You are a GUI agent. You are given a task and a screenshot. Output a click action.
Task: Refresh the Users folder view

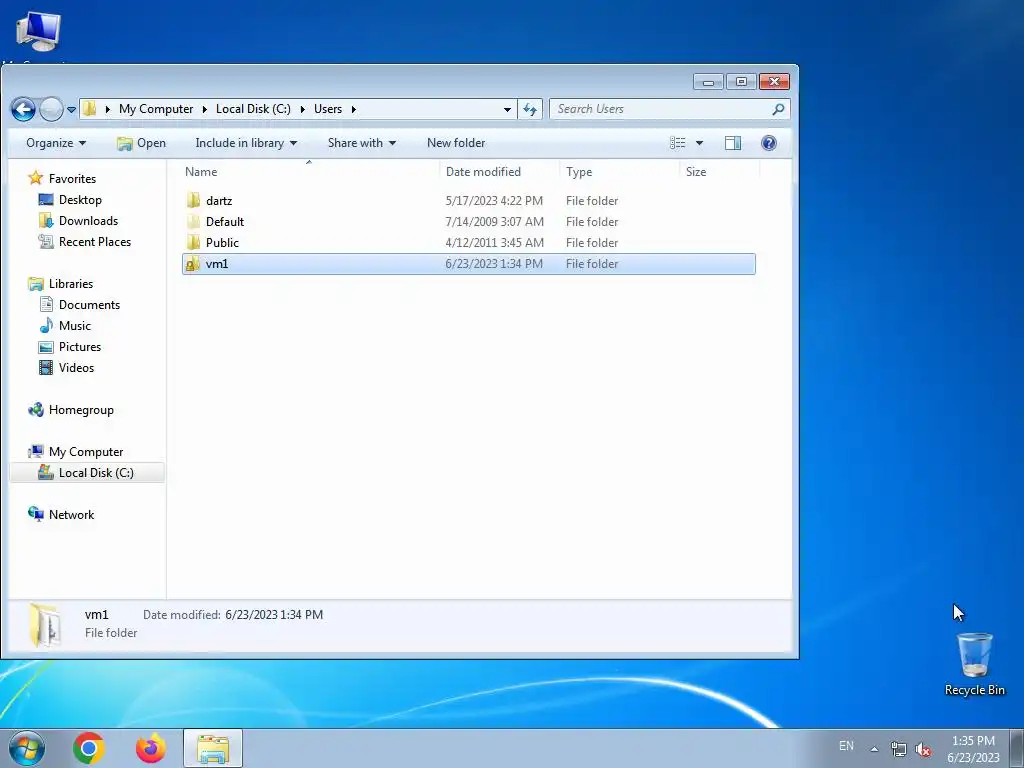[x=530, y=109]
